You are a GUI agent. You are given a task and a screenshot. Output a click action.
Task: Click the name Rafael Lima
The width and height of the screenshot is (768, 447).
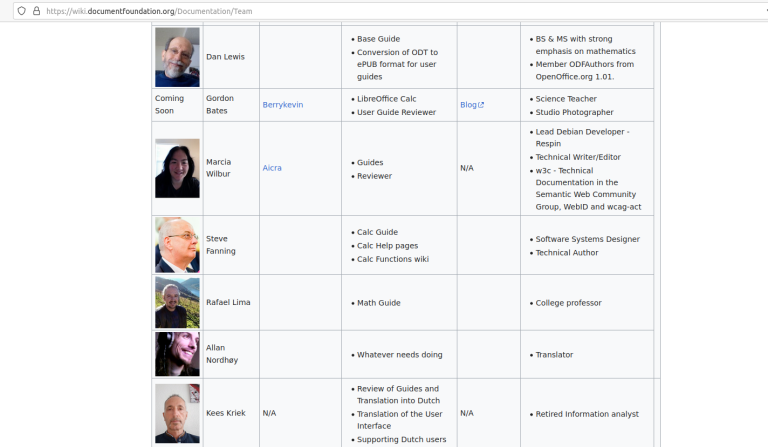[228, 303]
